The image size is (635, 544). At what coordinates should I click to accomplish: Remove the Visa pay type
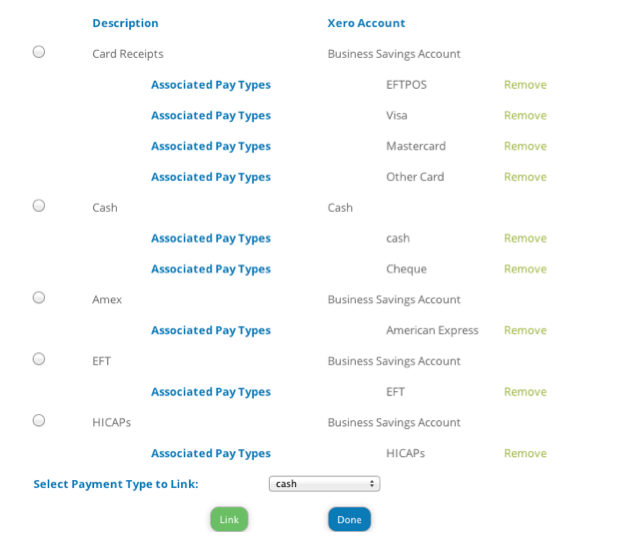[x=525, y=115]
